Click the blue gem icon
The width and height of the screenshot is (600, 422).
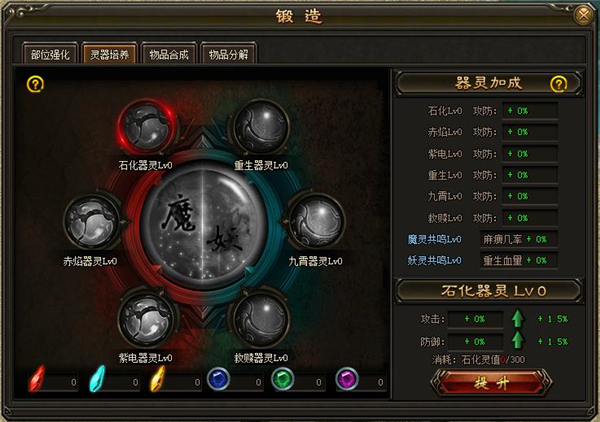(218, 379)
